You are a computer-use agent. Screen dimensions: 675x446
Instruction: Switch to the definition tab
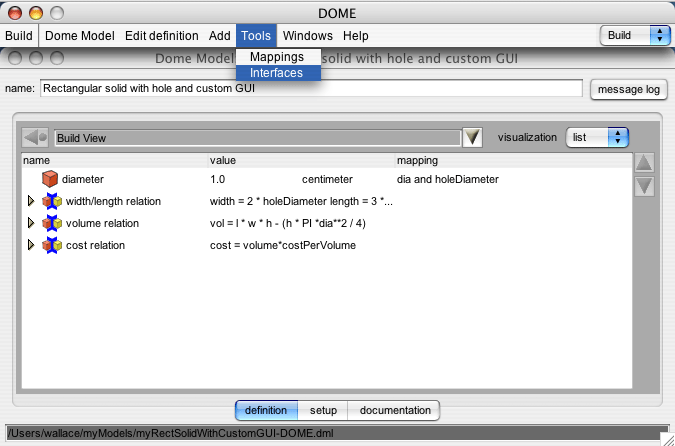pos(266,410)
